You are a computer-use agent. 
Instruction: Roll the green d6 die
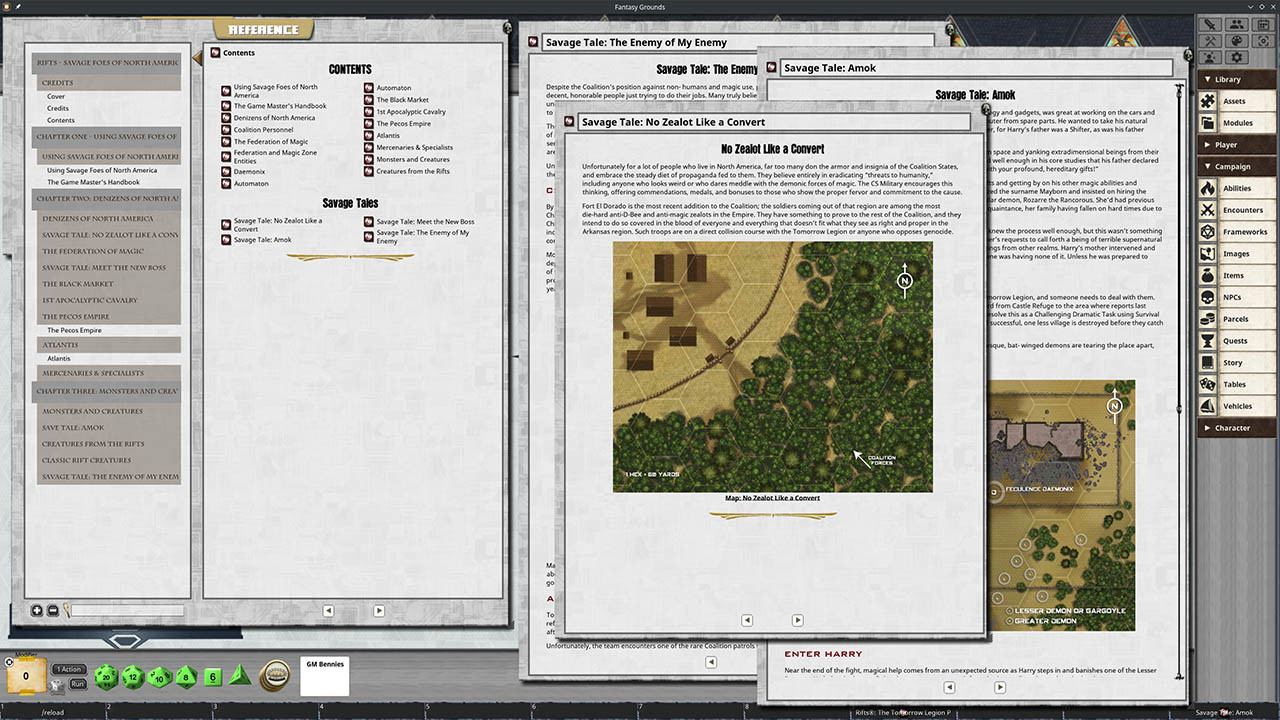click(212, 676)
